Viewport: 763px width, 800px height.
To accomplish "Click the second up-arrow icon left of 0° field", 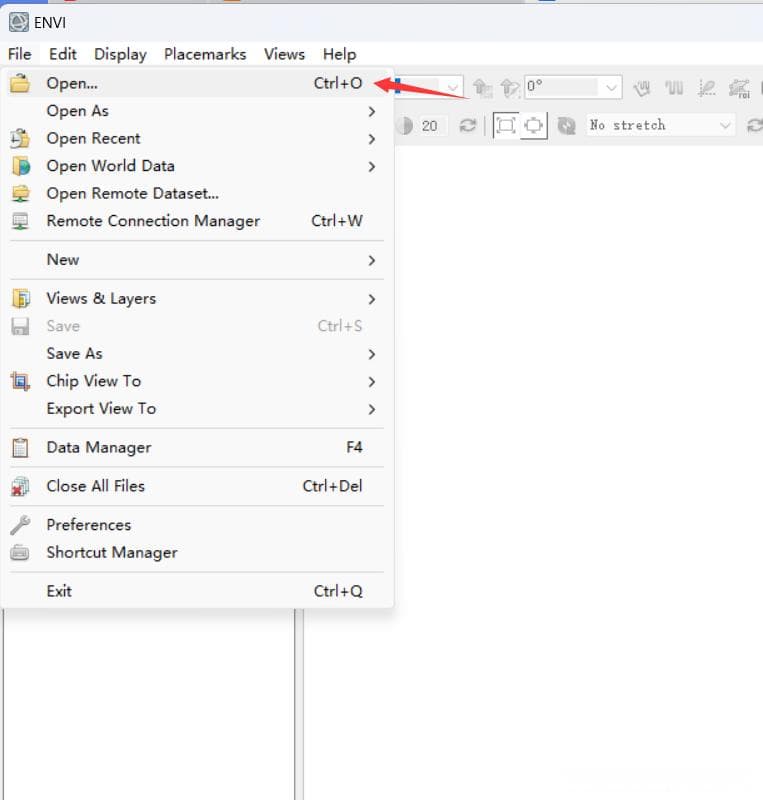I will [x=510, y=88].
